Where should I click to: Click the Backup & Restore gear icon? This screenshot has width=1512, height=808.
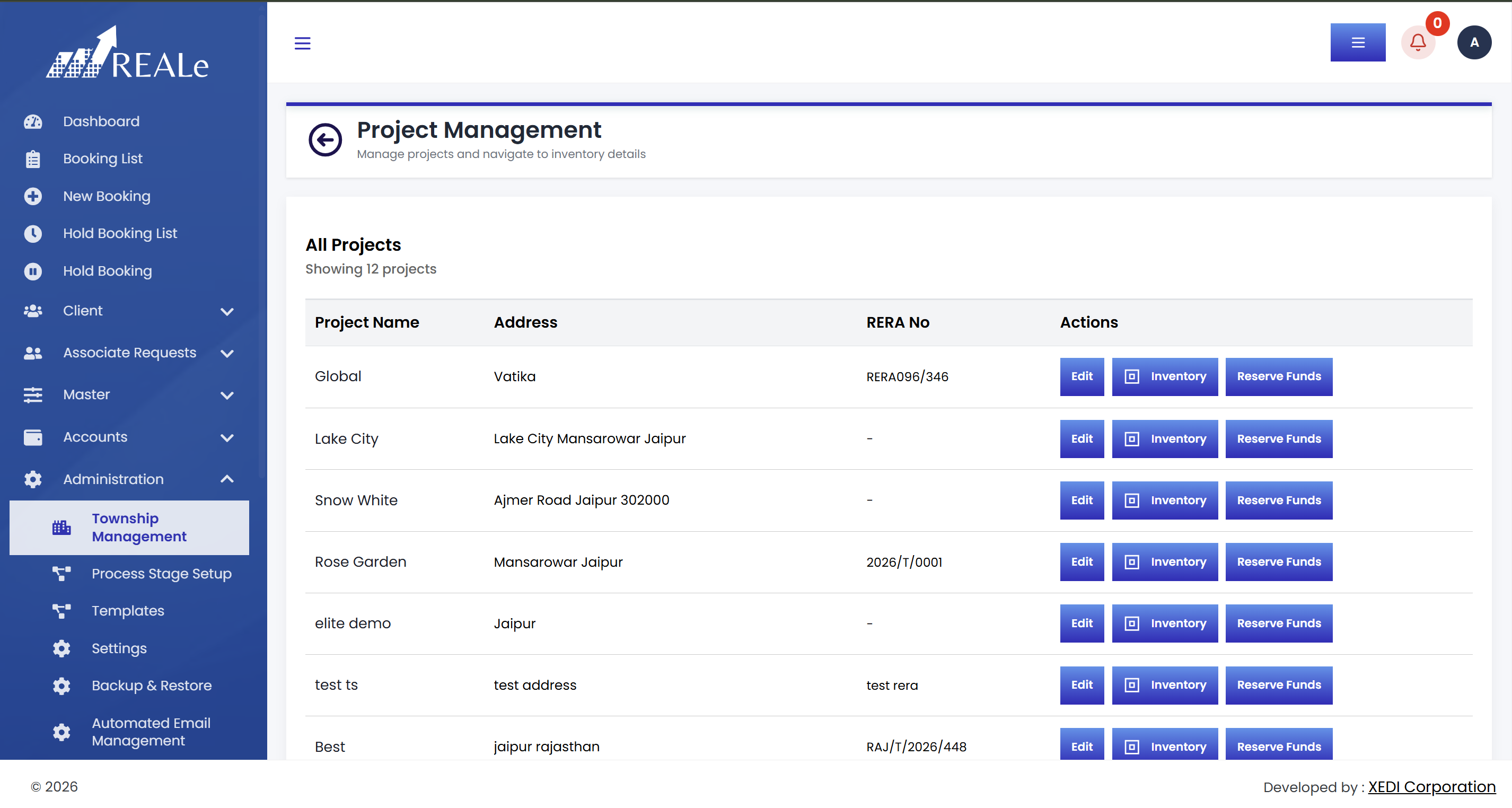coord(61,686)
